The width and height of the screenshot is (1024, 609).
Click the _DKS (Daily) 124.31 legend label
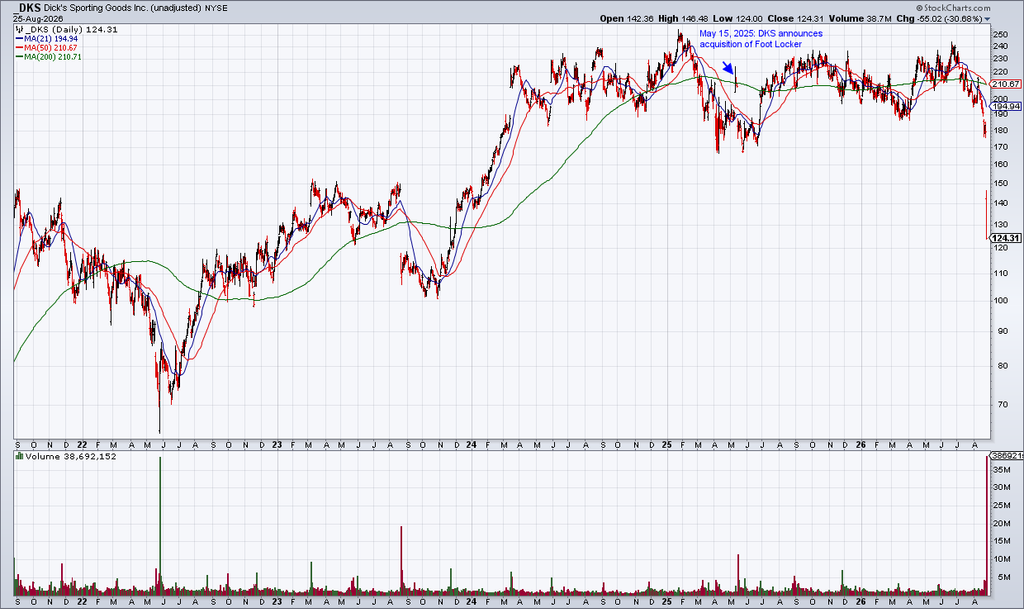[72, 30]
